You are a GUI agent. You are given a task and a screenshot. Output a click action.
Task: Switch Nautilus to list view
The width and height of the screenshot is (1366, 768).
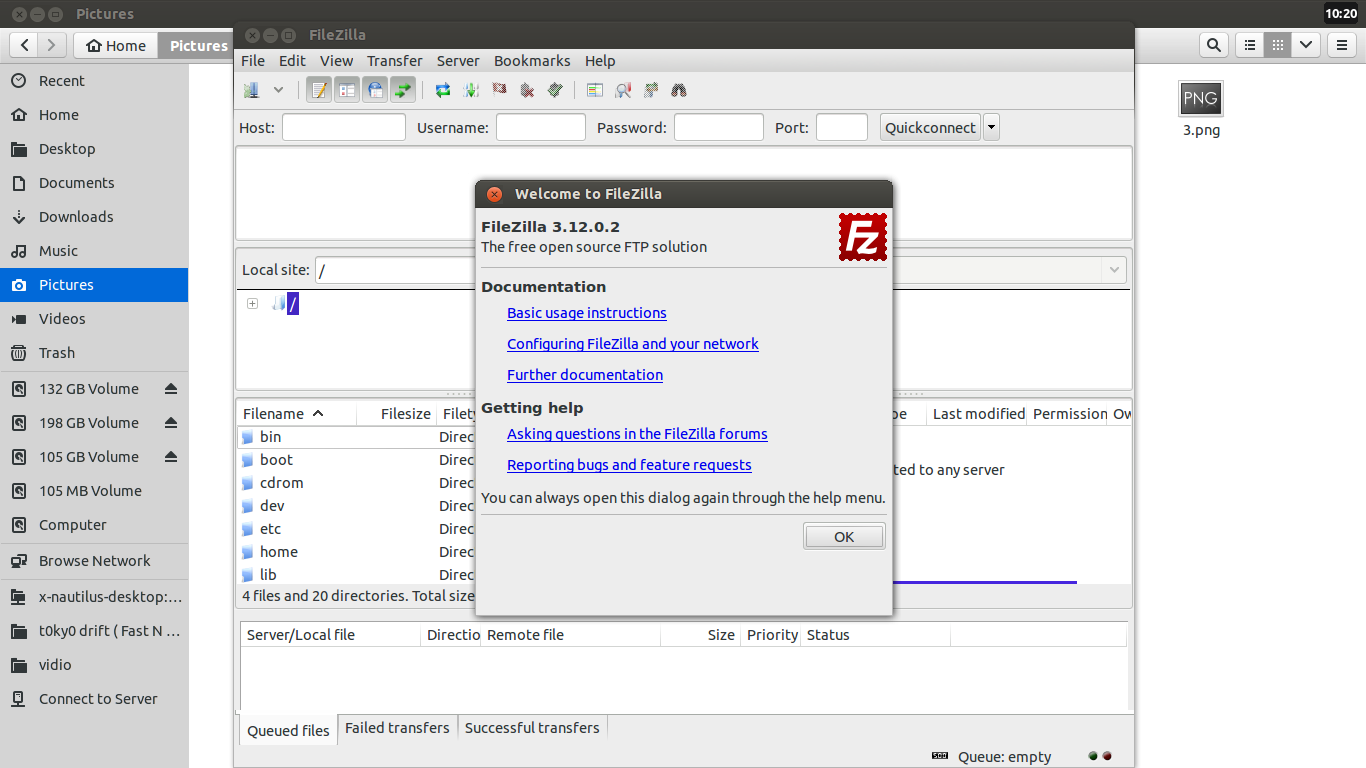[1249, 45]
